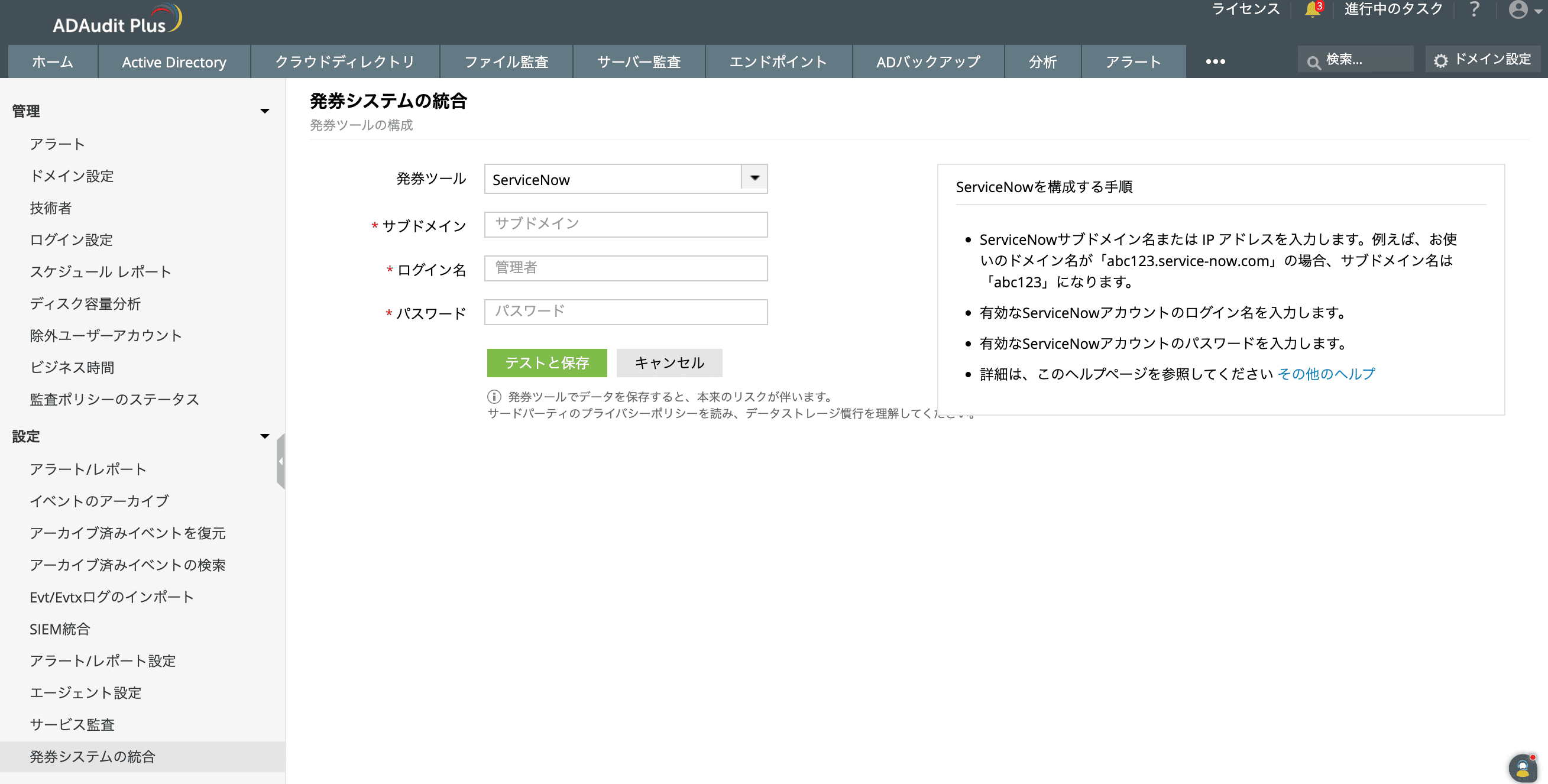This screenshot has width=1548, height=784.
Task: Click the パスワード input field
Action: pyautogui.click(x=626, y=312)
